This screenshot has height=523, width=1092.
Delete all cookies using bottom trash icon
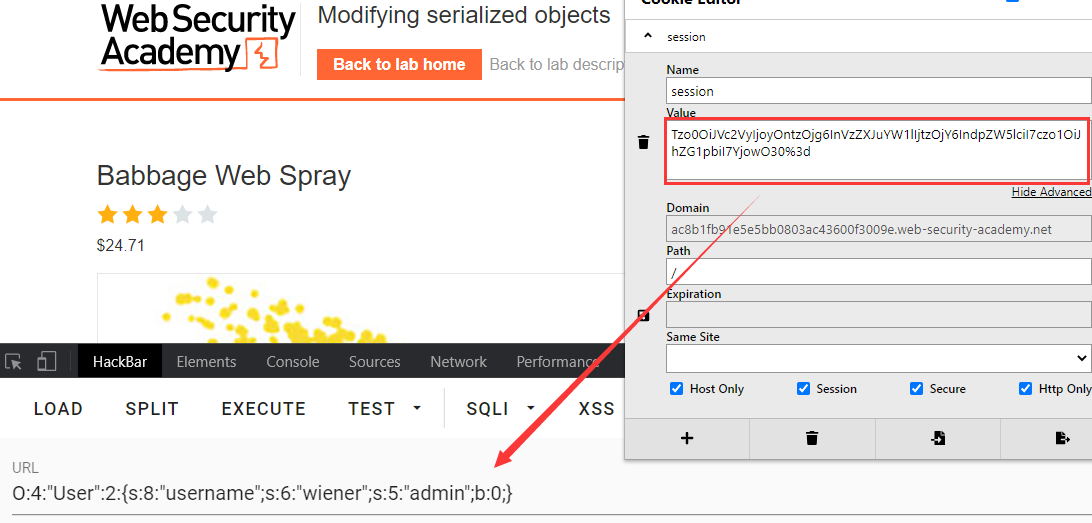(x=812, y=438)
